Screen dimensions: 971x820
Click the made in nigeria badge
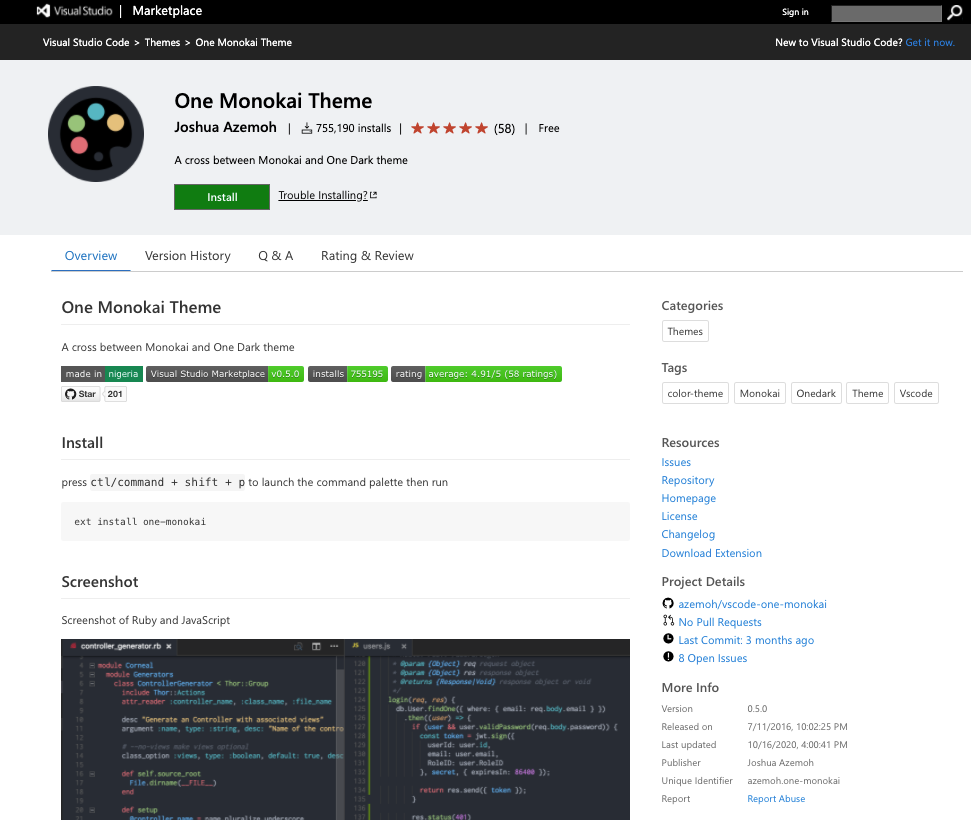pos(102,374)
